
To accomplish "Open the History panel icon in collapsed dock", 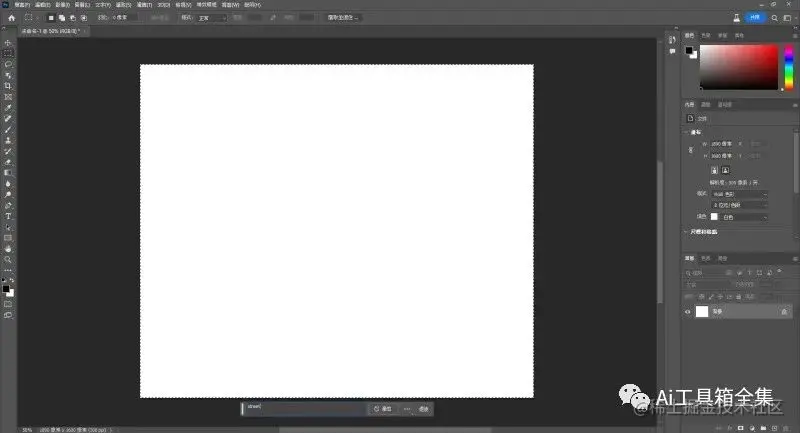I will pos(672,40).
